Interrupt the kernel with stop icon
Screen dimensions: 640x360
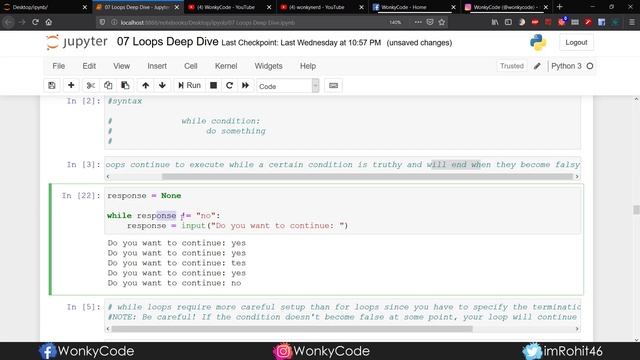point(213,85)
